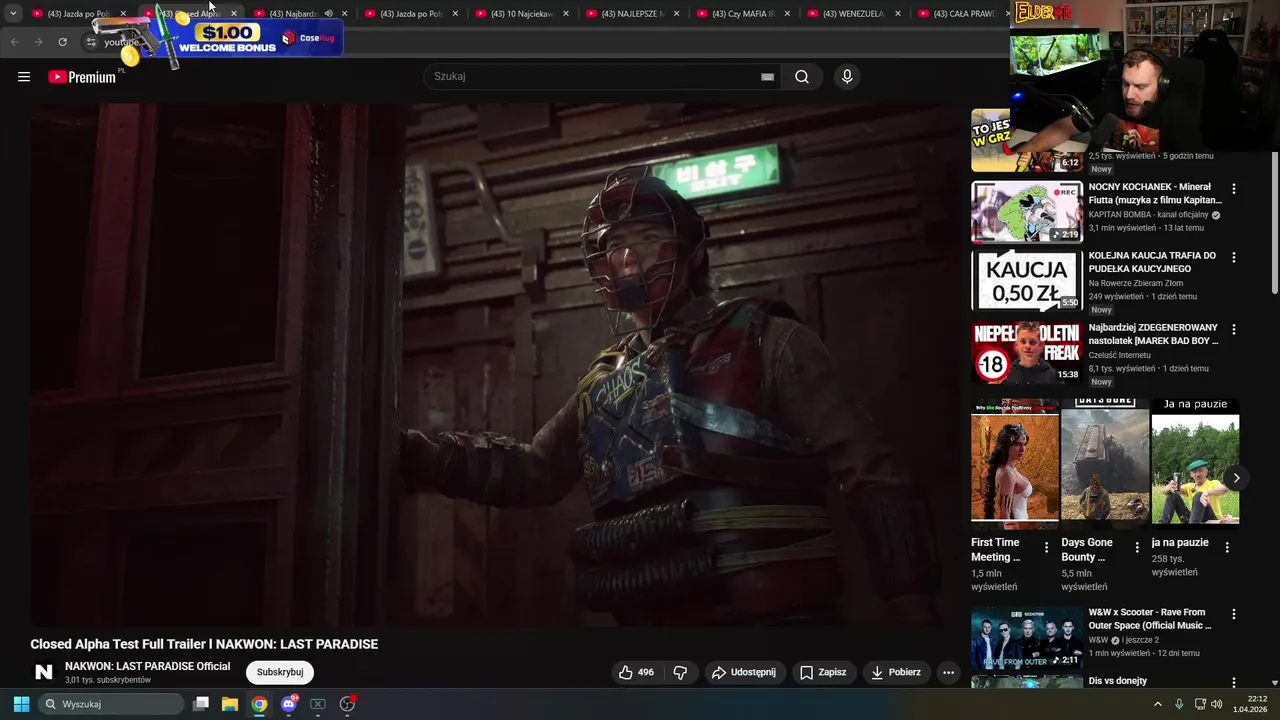
Task: Start voice search with microphone icon
Action: point(847,77)
